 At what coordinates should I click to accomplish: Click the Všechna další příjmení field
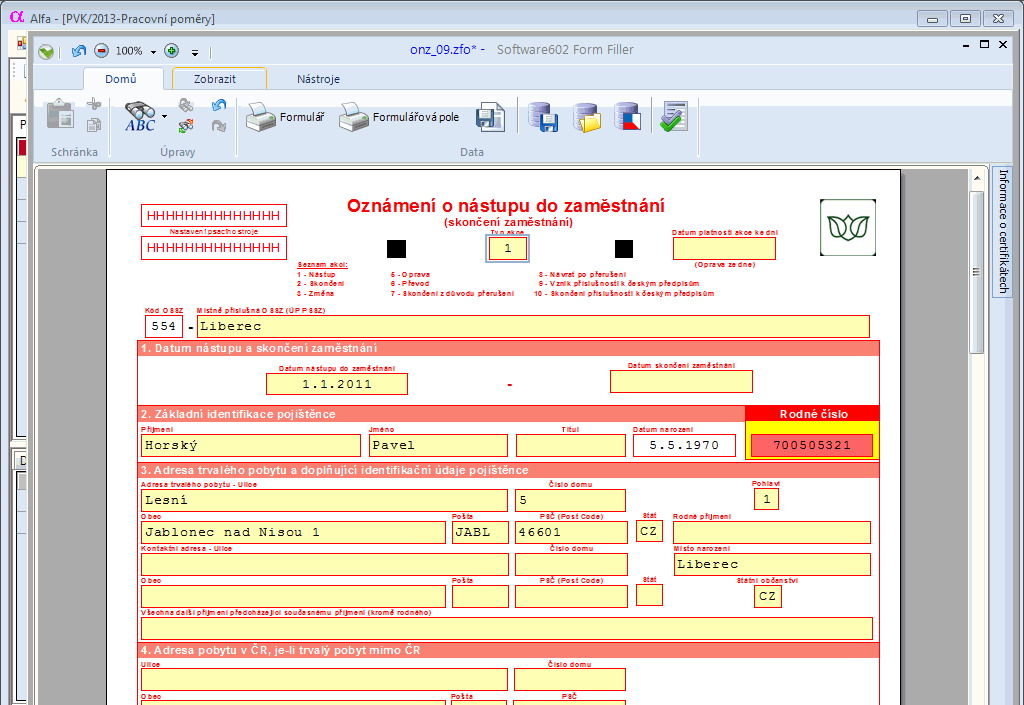click(x=507, y=629)
